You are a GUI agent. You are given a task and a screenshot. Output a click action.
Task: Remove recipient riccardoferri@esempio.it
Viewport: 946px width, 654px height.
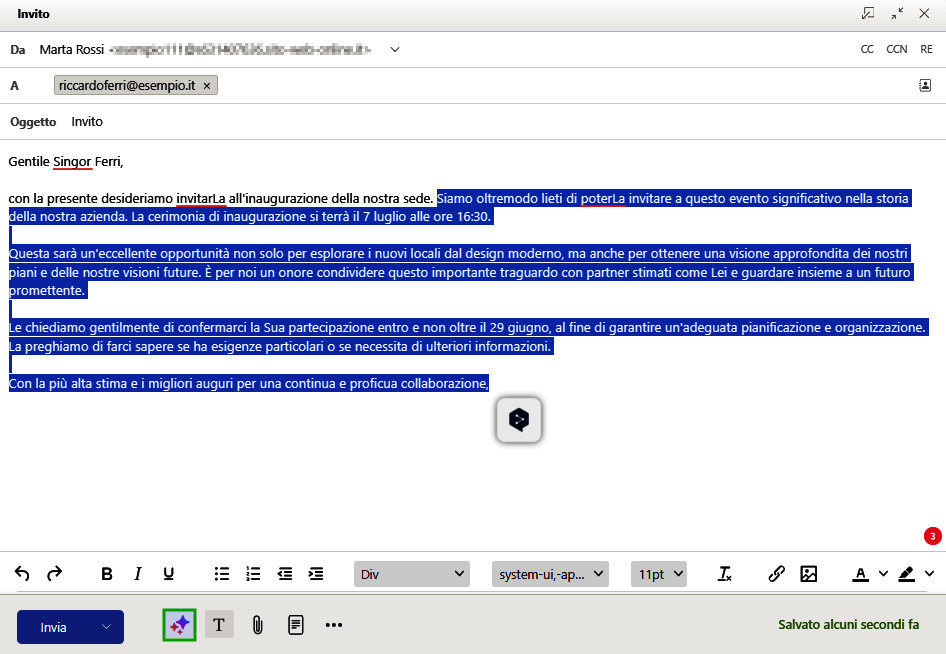207,86
